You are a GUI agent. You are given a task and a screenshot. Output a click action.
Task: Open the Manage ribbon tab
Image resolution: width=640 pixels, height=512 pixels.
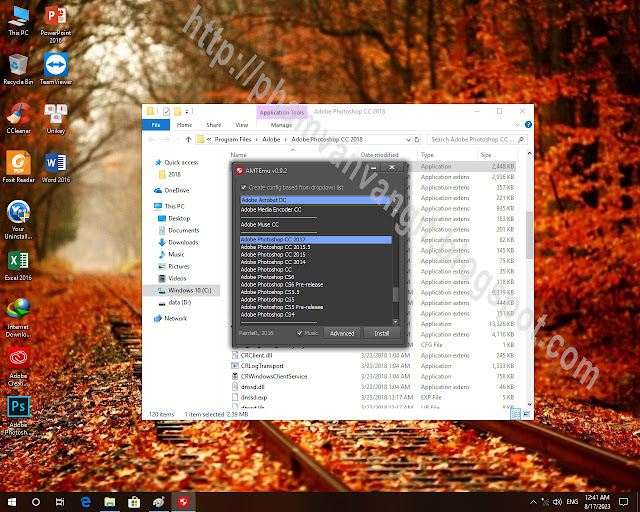point(281,125)
